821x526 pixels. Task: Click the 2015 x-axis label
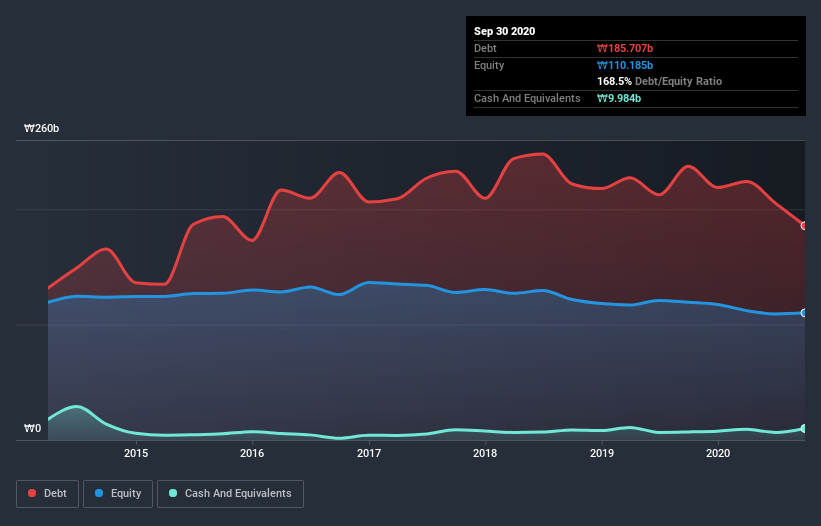pyautogui.click(x=136, y=453)
